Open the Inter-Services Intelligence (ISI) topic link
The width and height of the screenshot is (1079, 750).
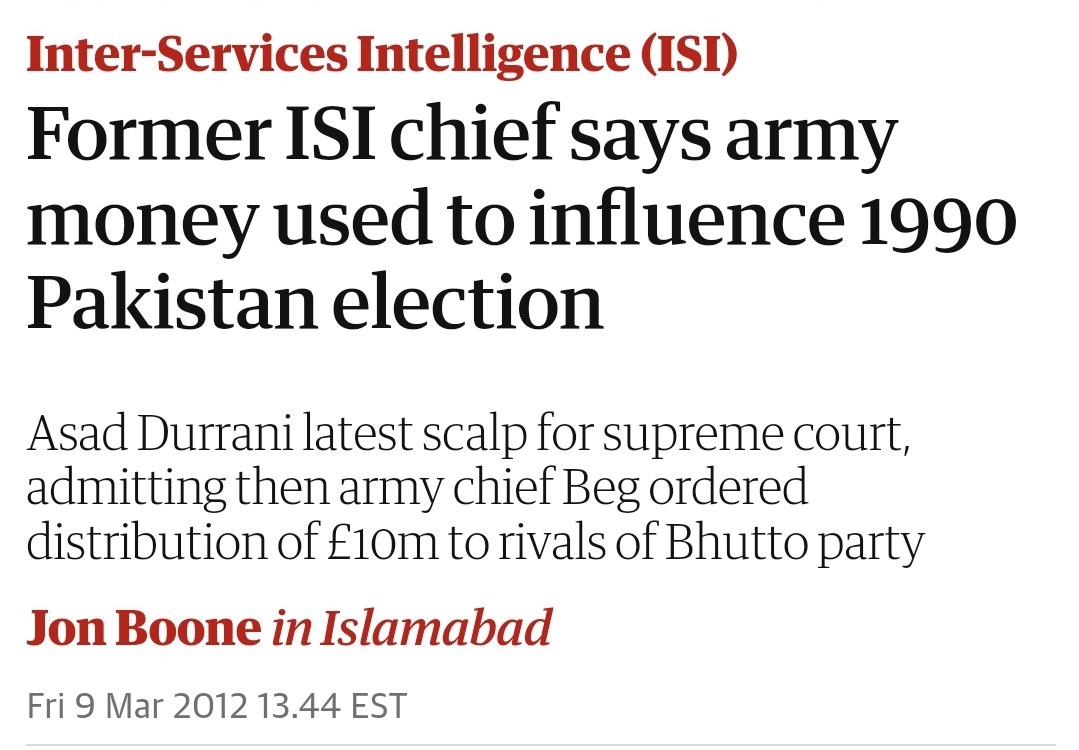(x=382, y=55)
